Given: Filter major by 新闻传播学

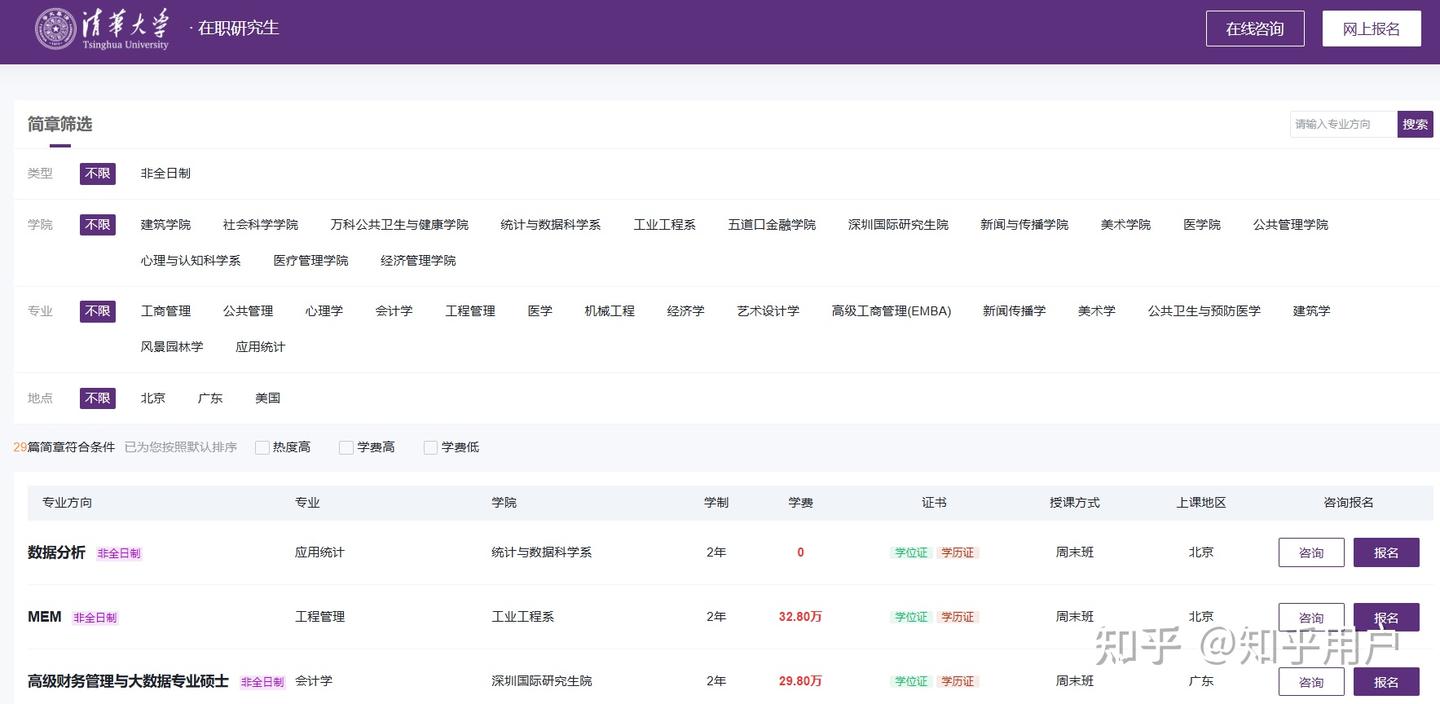Looking at the screenshot, I should 1014,311.
